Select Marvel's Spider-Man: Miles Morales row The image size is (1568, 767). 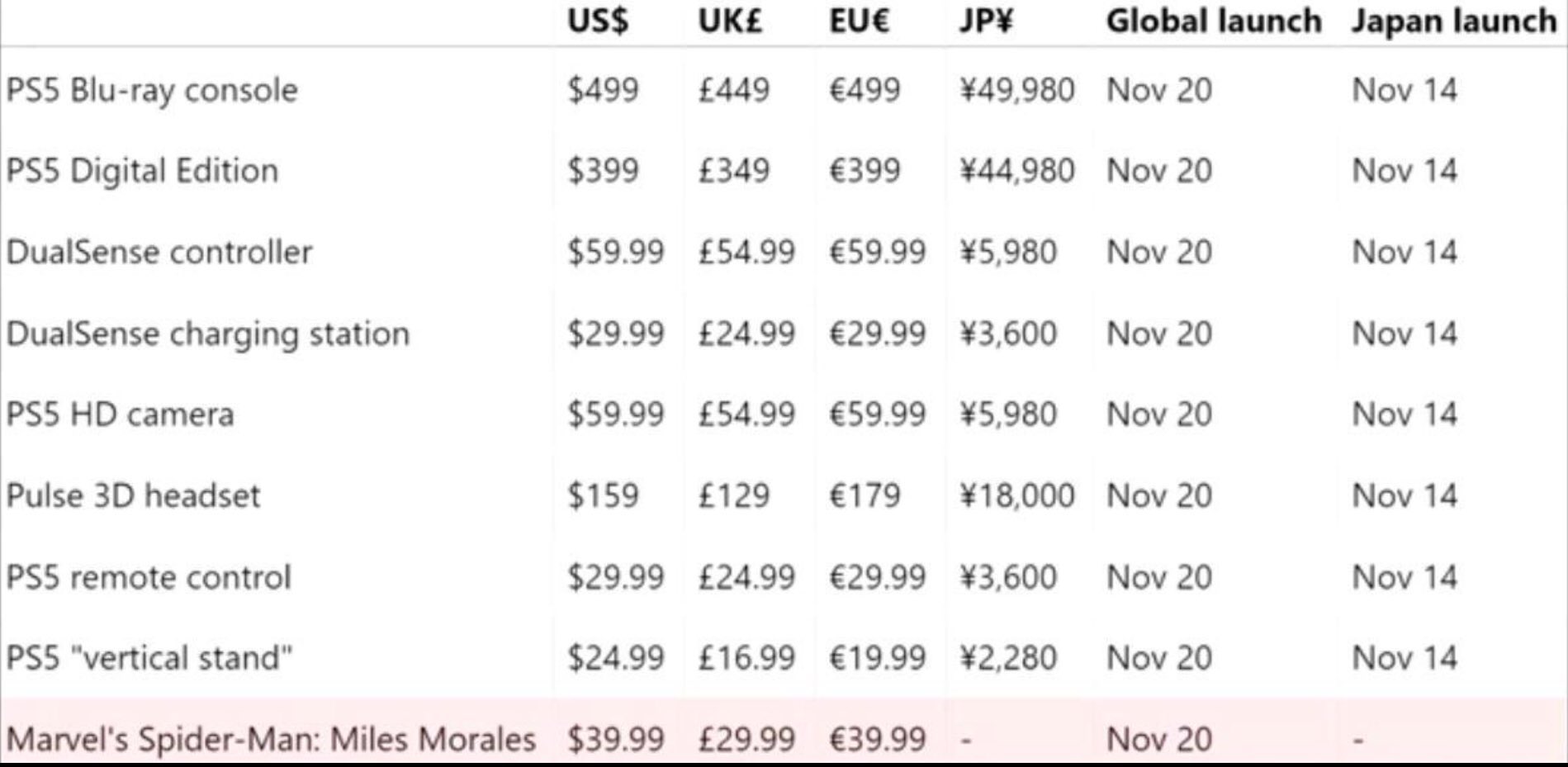pos(271,739)
